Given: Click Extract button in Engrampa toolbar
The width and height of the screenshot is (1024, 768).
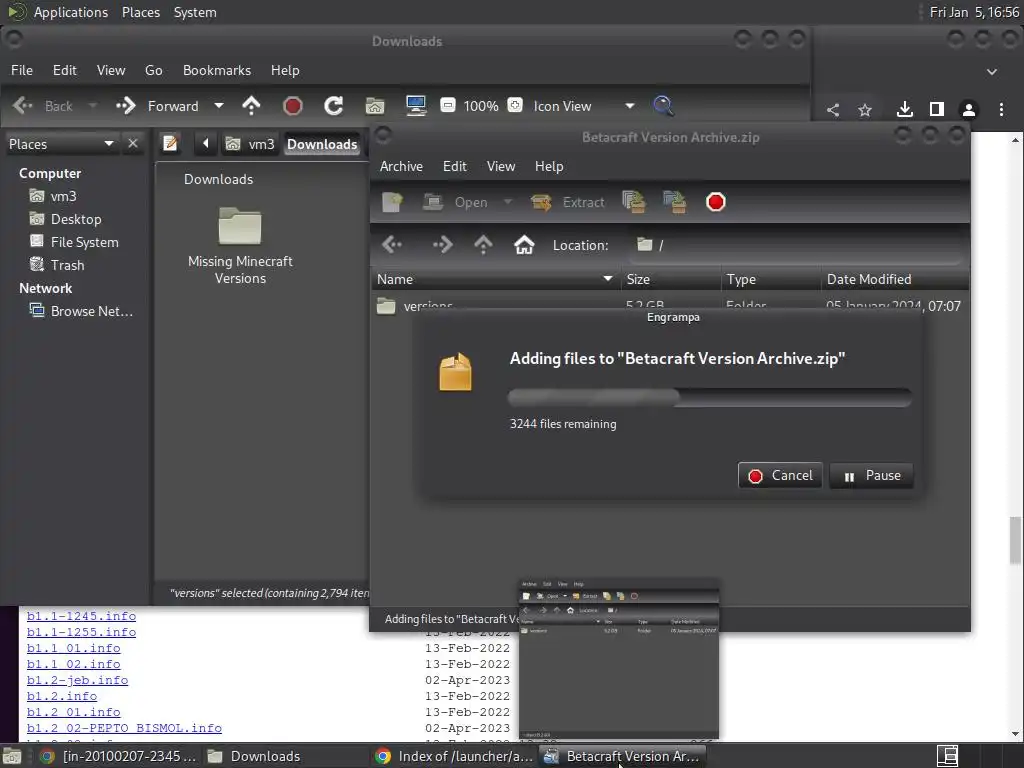Looking at the screenshot, I should (x=568, y=202).
